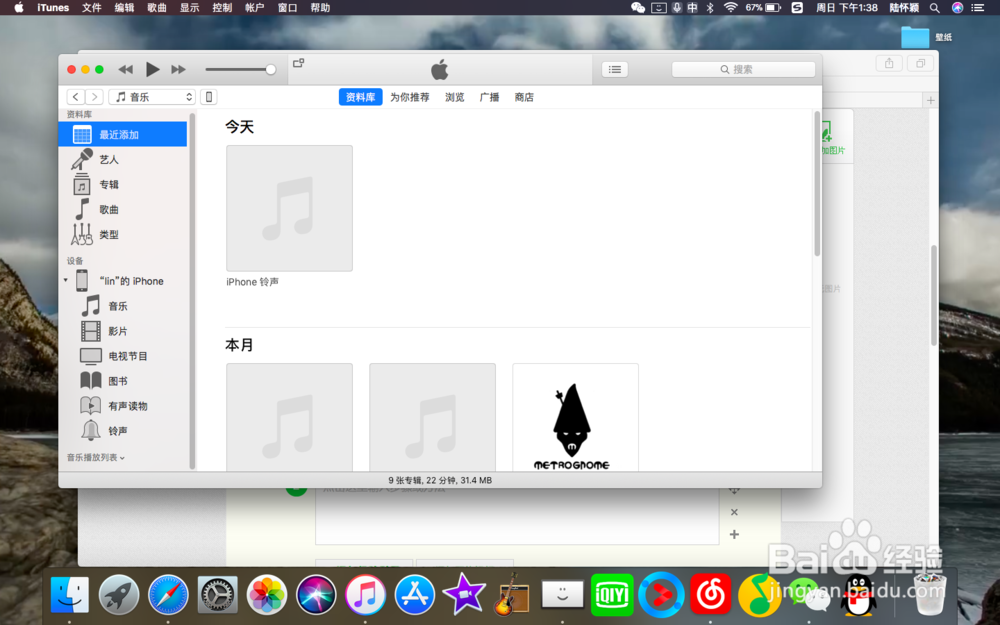Open the 窗口 menu

click(x=288, y=8)
